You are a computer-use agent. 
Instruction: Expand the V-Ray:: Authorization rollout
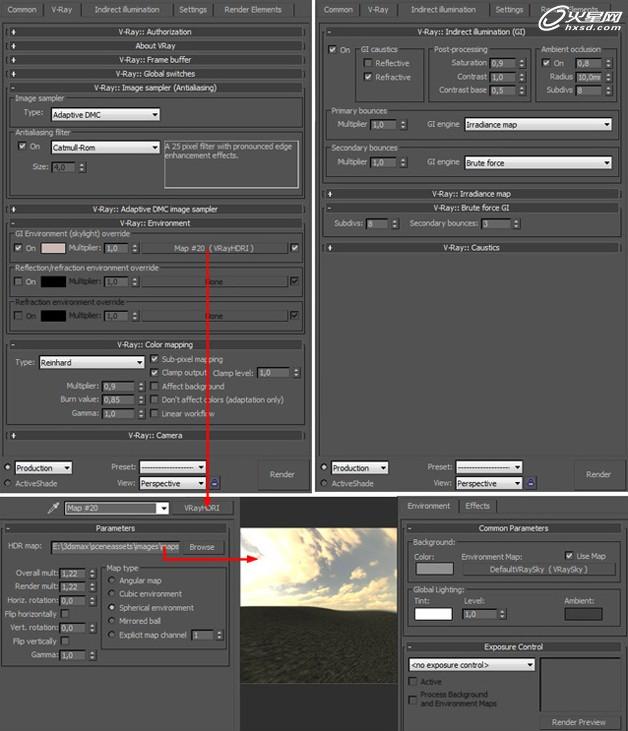(155, 32)
